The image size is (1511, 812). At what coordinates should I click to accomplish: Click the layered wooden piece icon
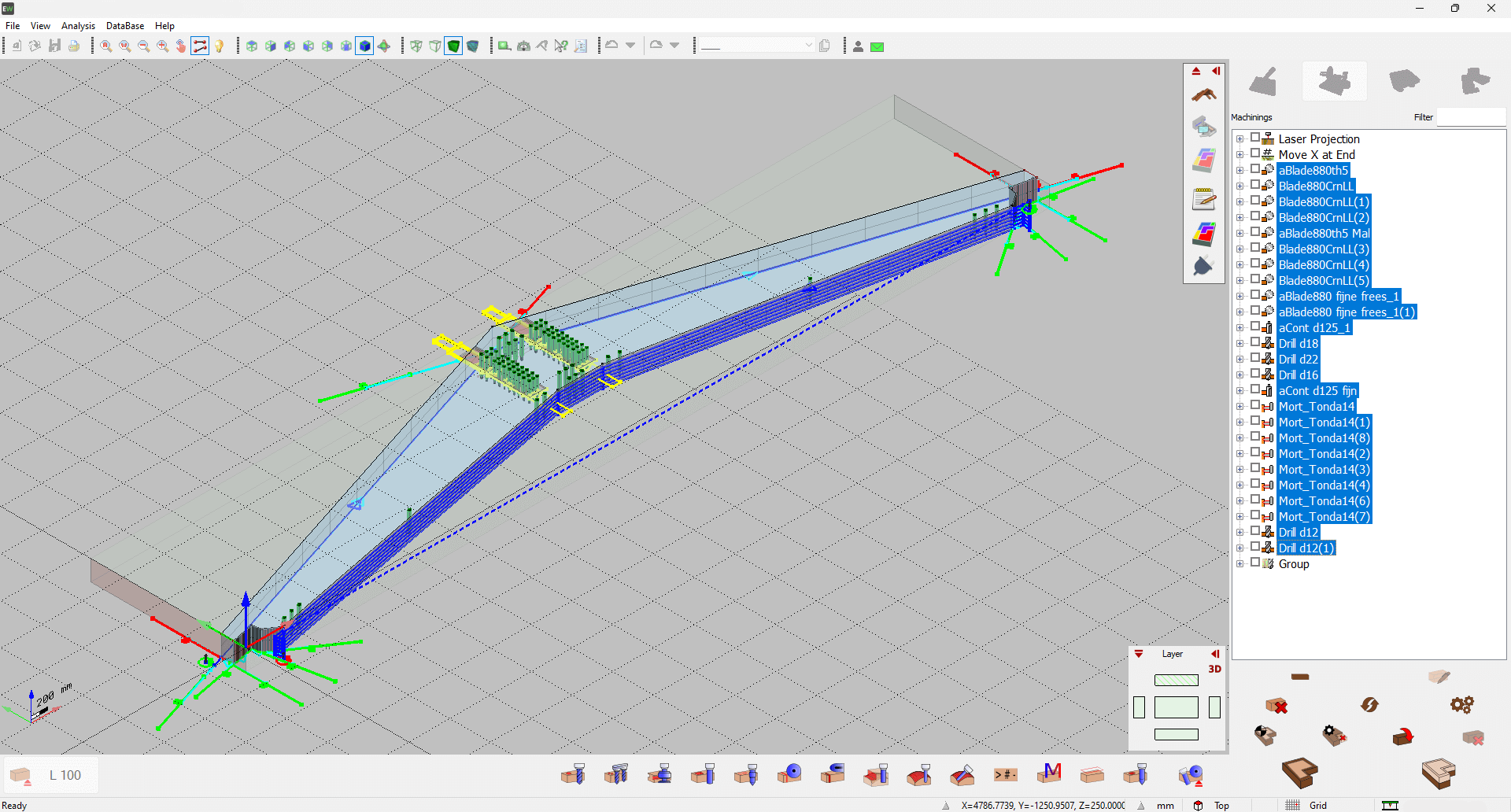[1439, 773]
